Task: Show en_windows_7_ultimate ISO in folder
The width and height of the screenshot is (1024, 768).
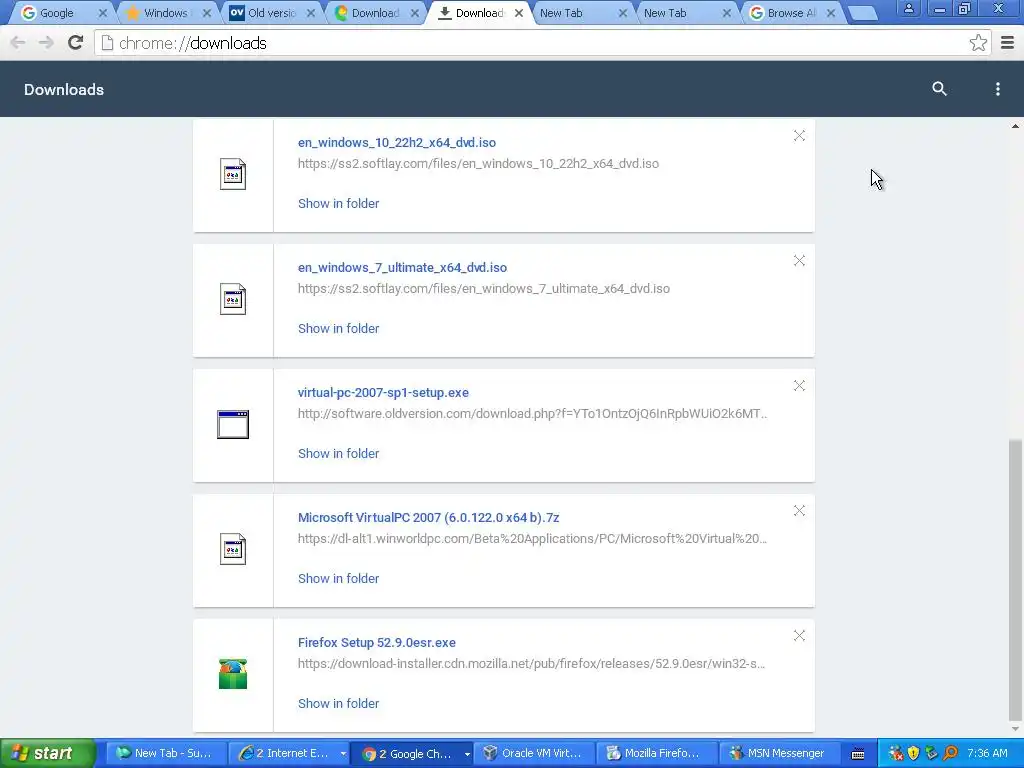Action: point(338,328)
